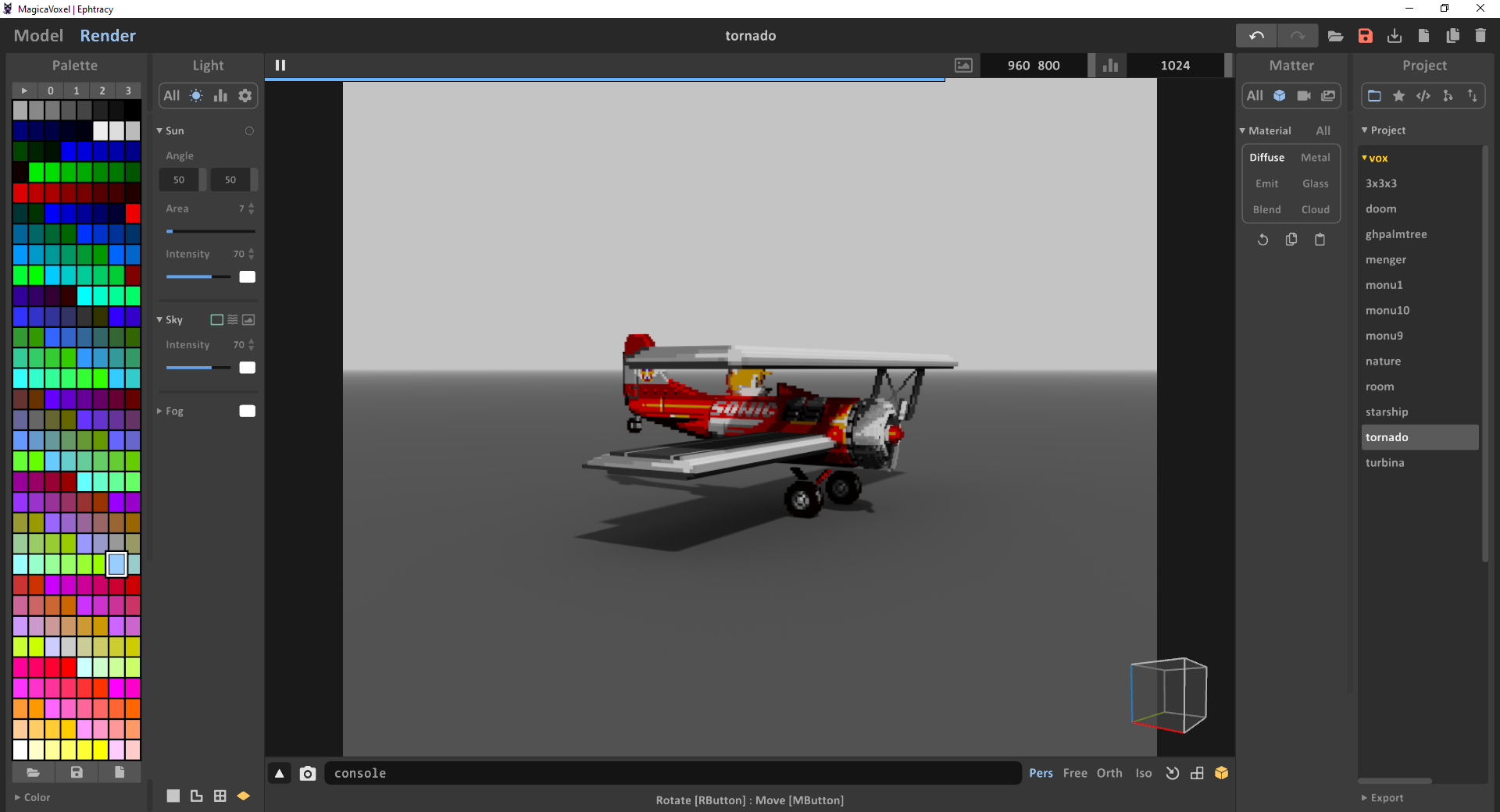Select the Iso camera mode
The height and width of the screenshot is (812, 1500).
point(1144,773)
